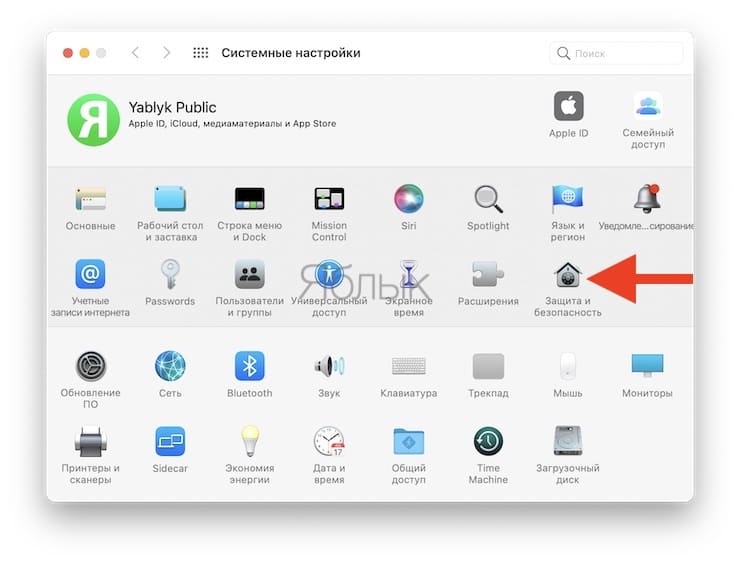Open Обновление ПО software update
Screen dimensions: 740x563
click(91, 366)
